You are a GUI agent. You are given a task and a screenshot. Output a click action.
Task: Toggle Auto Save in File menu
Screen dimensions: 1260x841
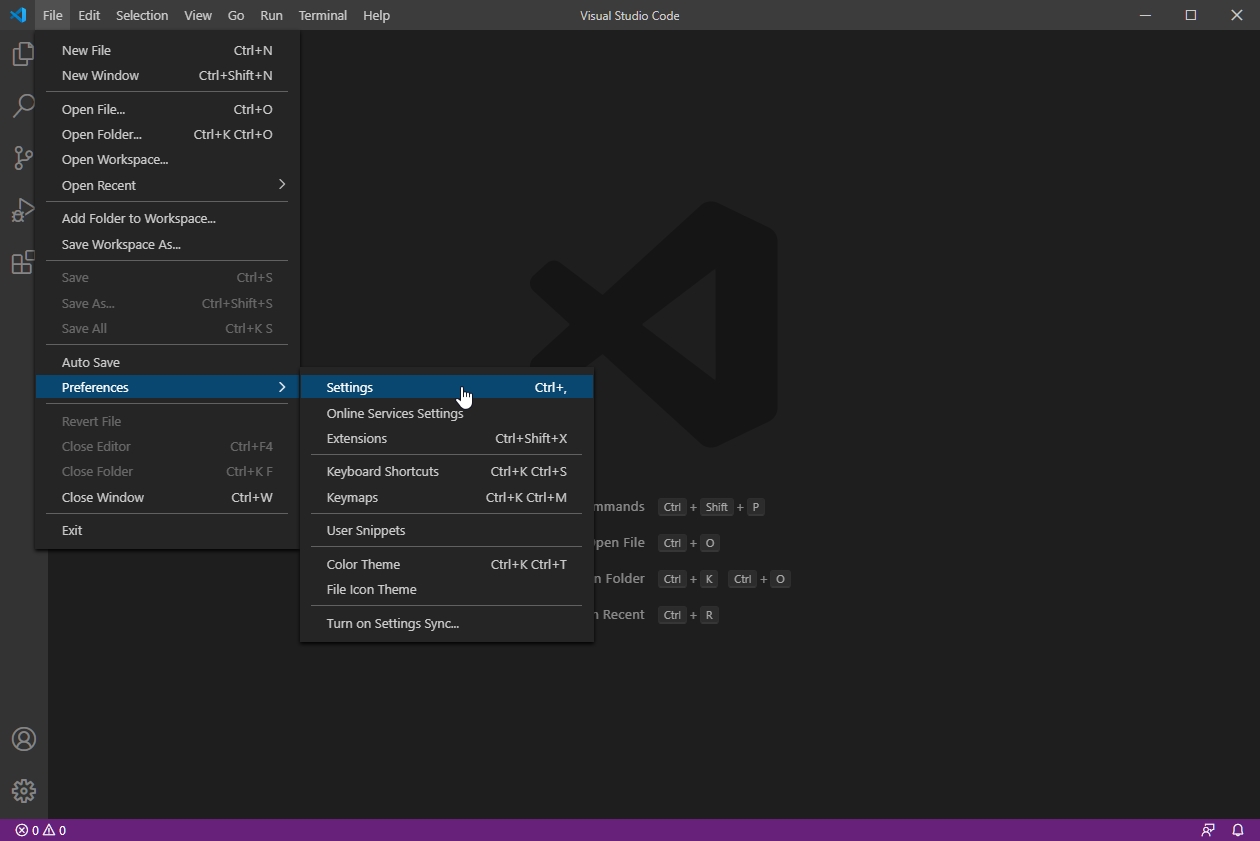[x=167, y=362]
